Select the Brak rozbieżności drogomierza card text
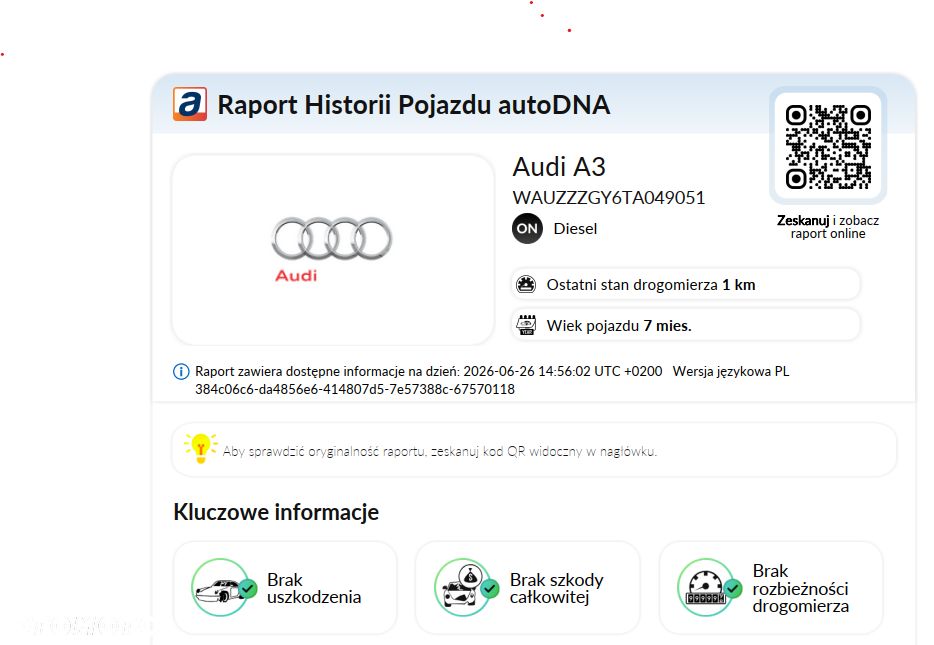Viewport: 934px width, 645px height. [x=800, y=588]
